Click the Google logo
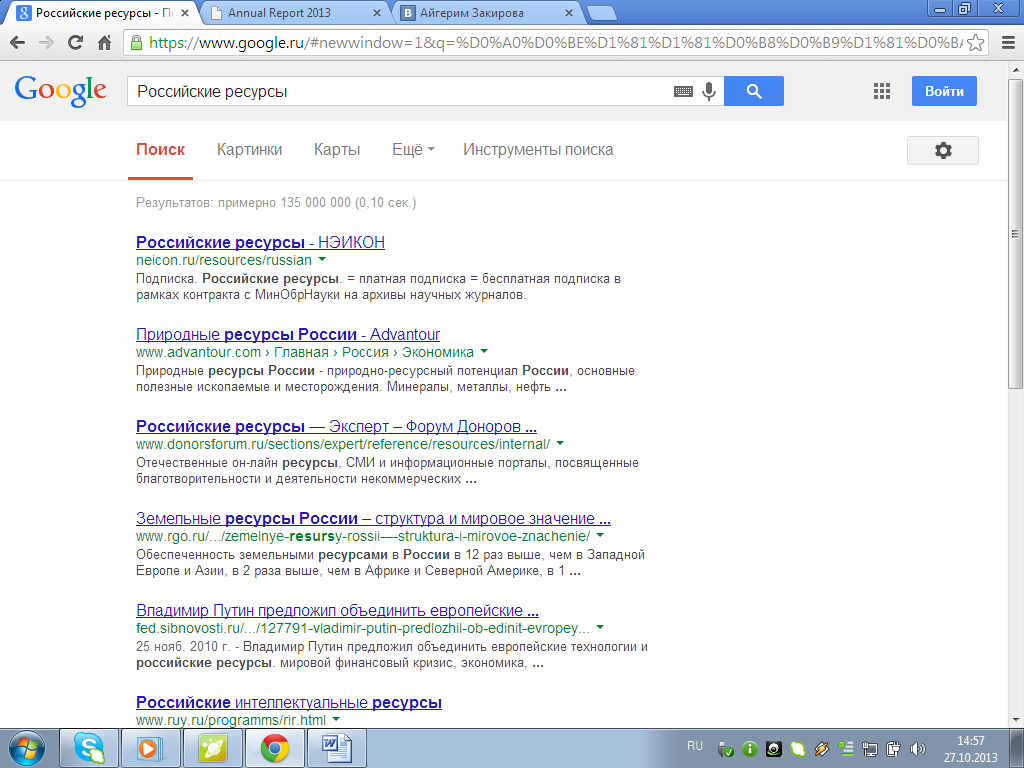 tap(61, 91)
